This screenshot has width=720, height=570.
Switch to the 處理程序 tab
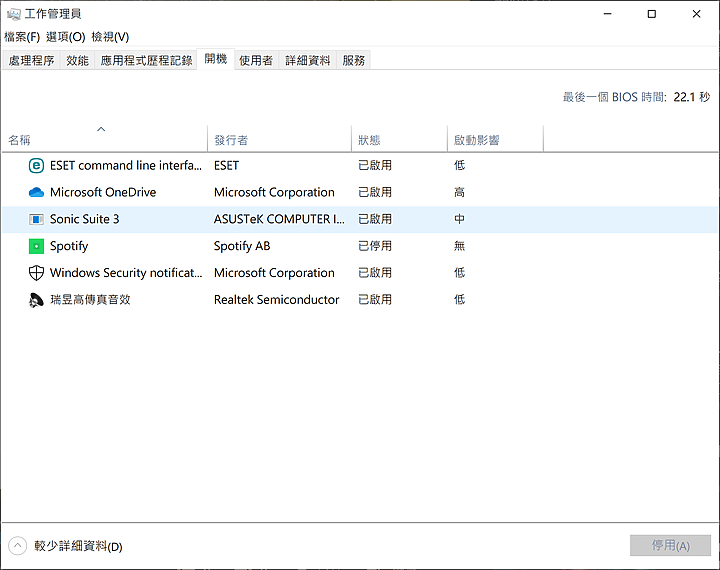click(31, 60)
